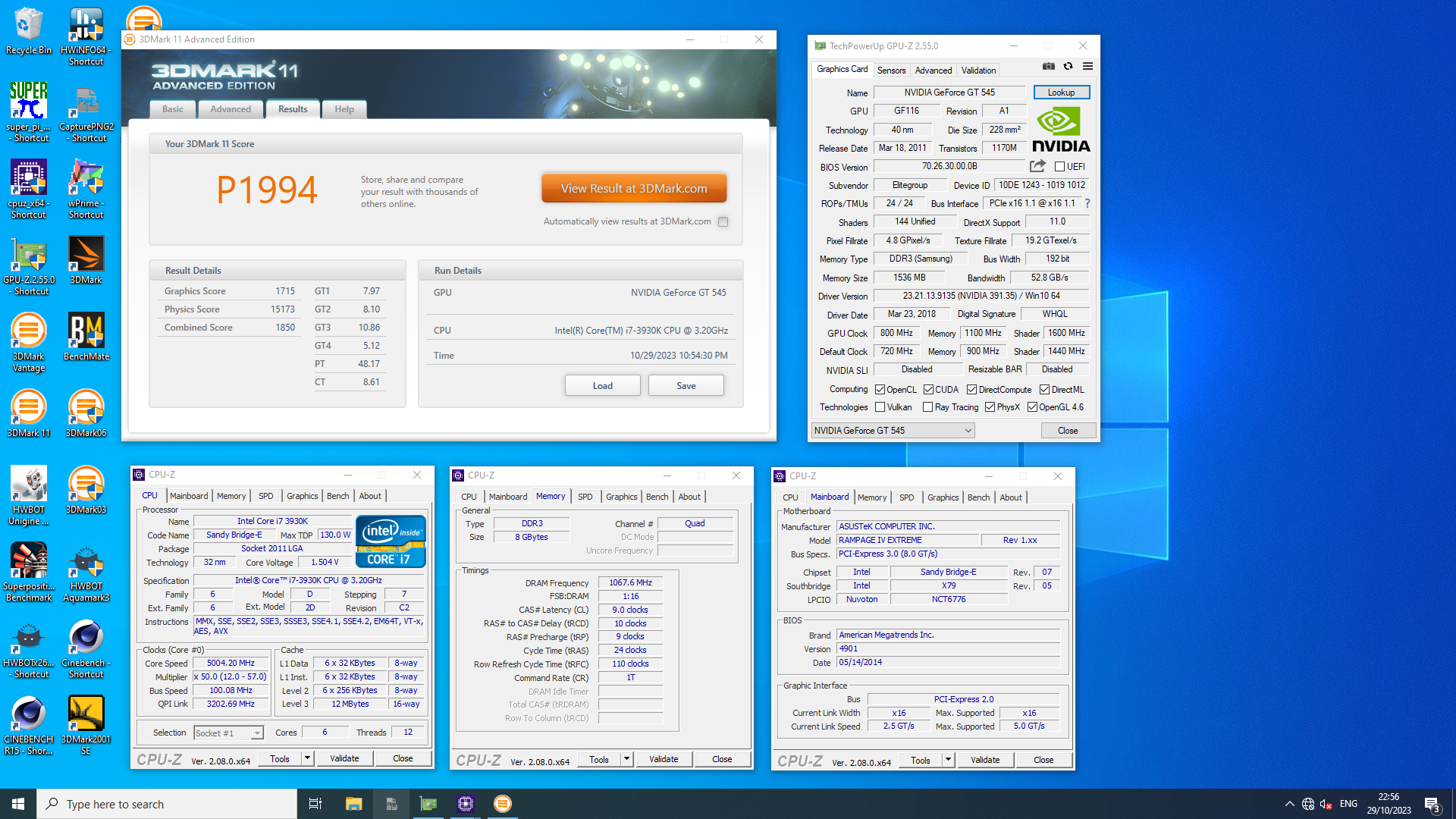Open wPrime shortcut icon
This screenshot has width=1456, height=819.
[86, 188]
